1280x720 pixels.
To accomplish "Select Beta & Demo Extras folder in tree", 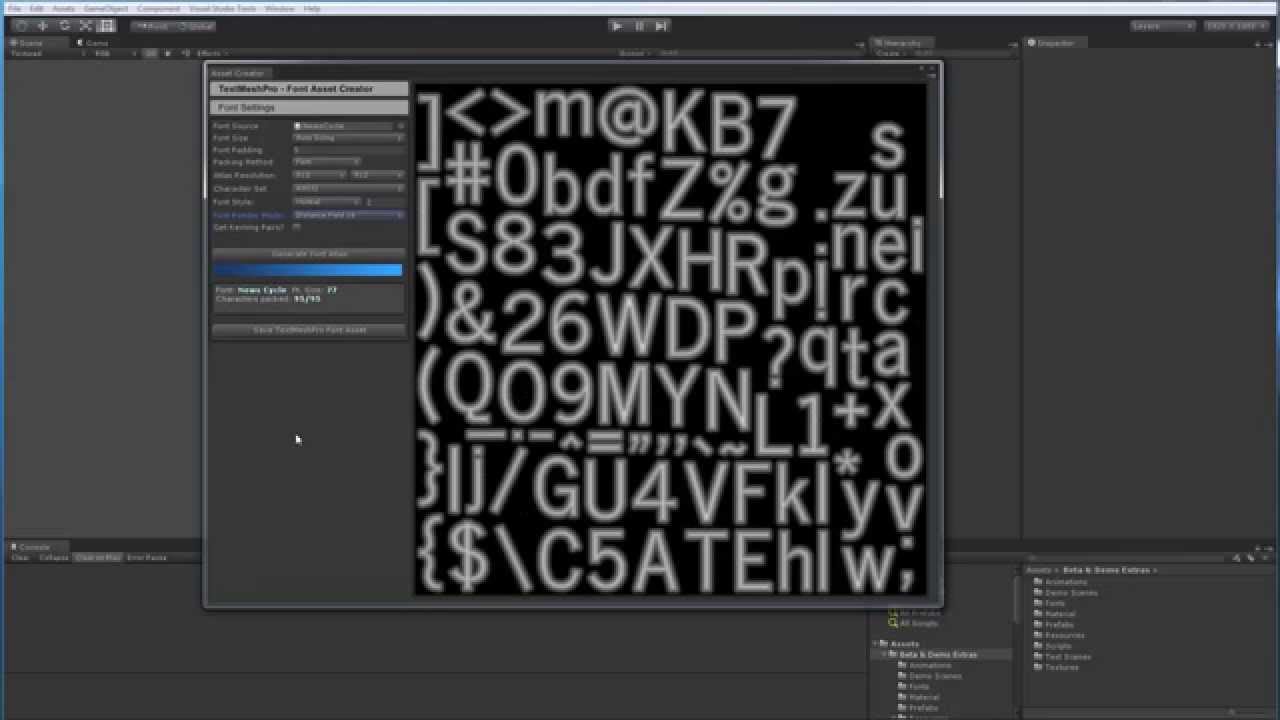I will (938, 654).
